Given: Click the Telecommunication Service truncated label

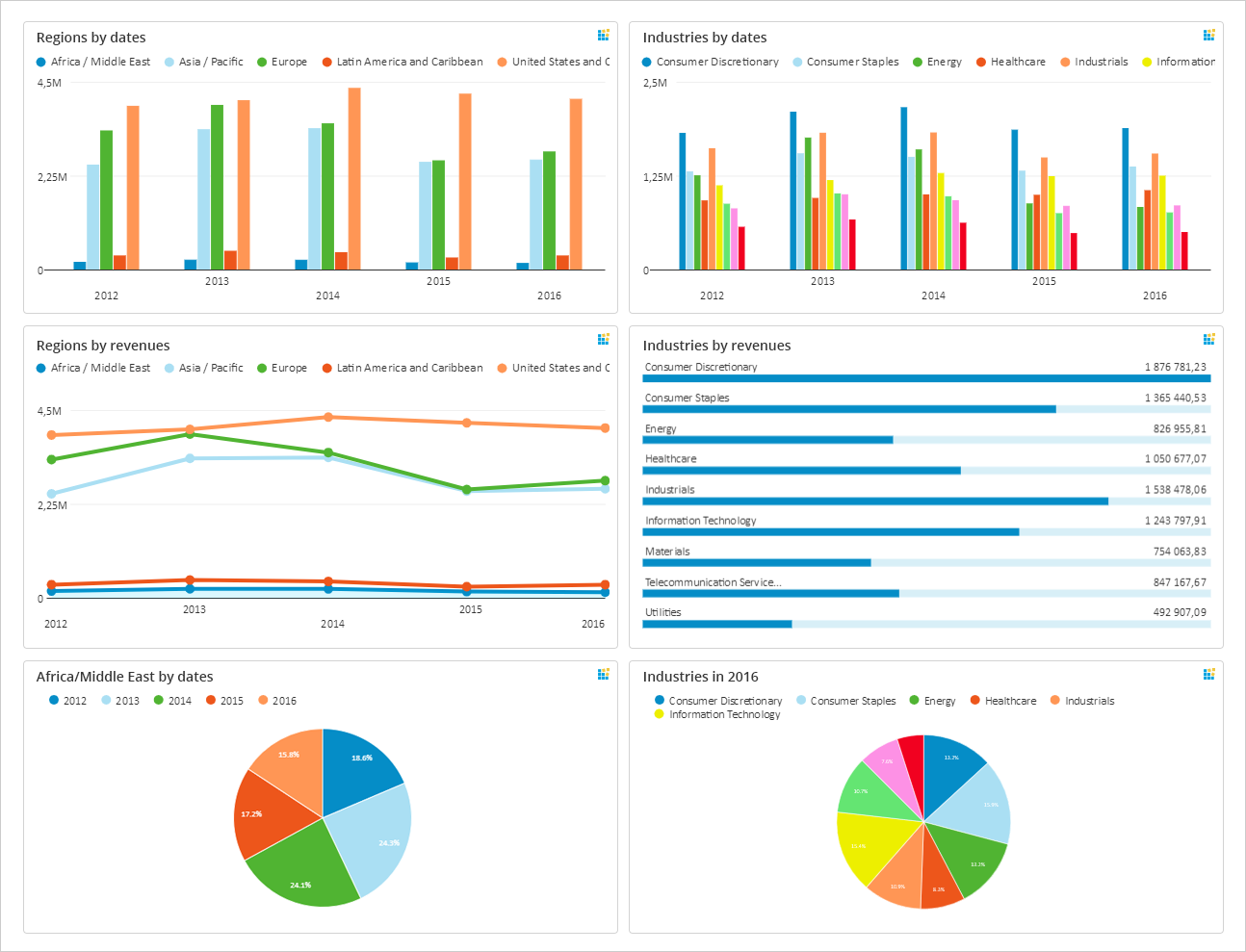Looking at the screenshot, I should coord(714,582).
